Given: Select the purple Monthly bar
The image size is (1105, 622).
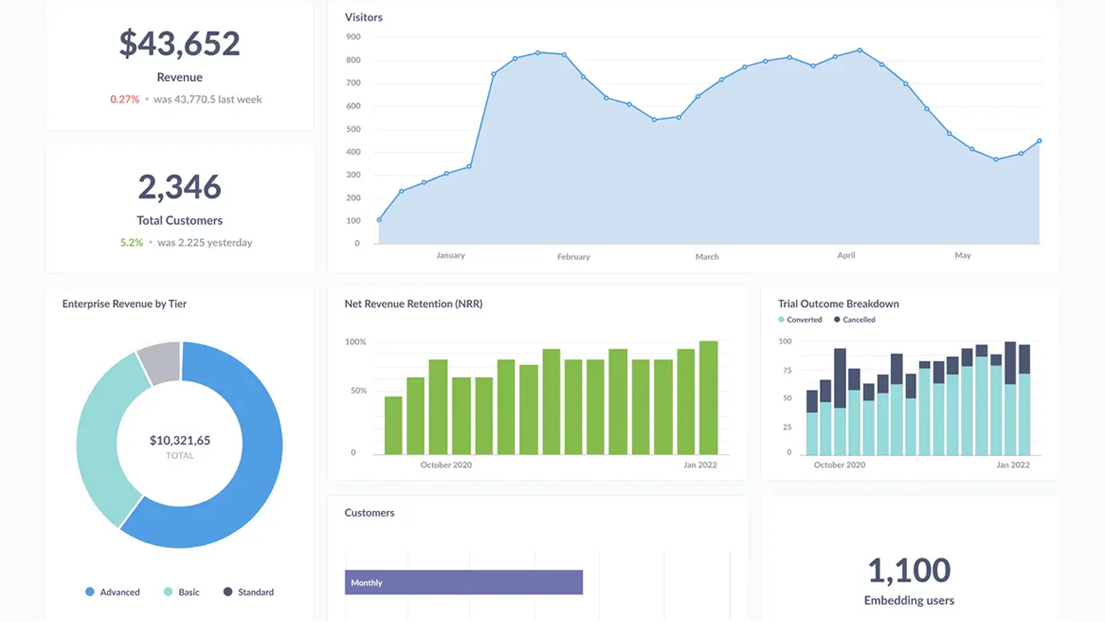Looking at the screenshot, I should coord(463,582).
